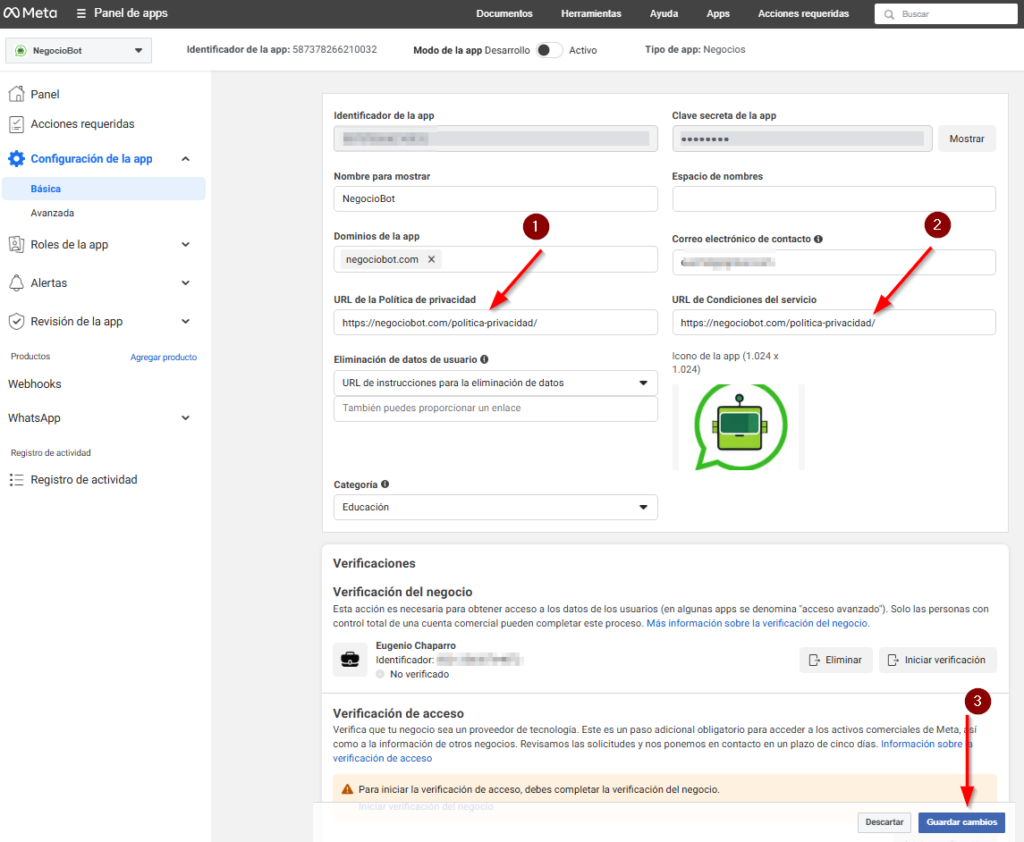The image size is (1024, 842).
Task: Click the Espacio de nombres field
Action: (x=834, y=199)
